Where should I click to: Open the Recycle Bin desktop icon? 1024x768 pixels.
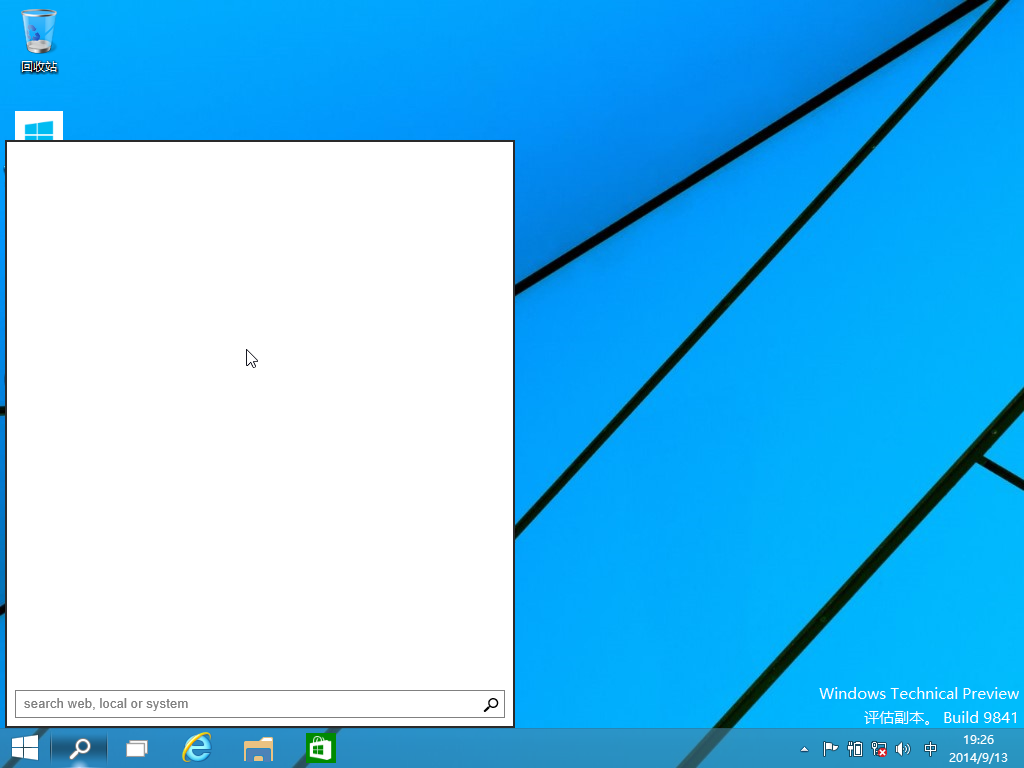(39, 40)
